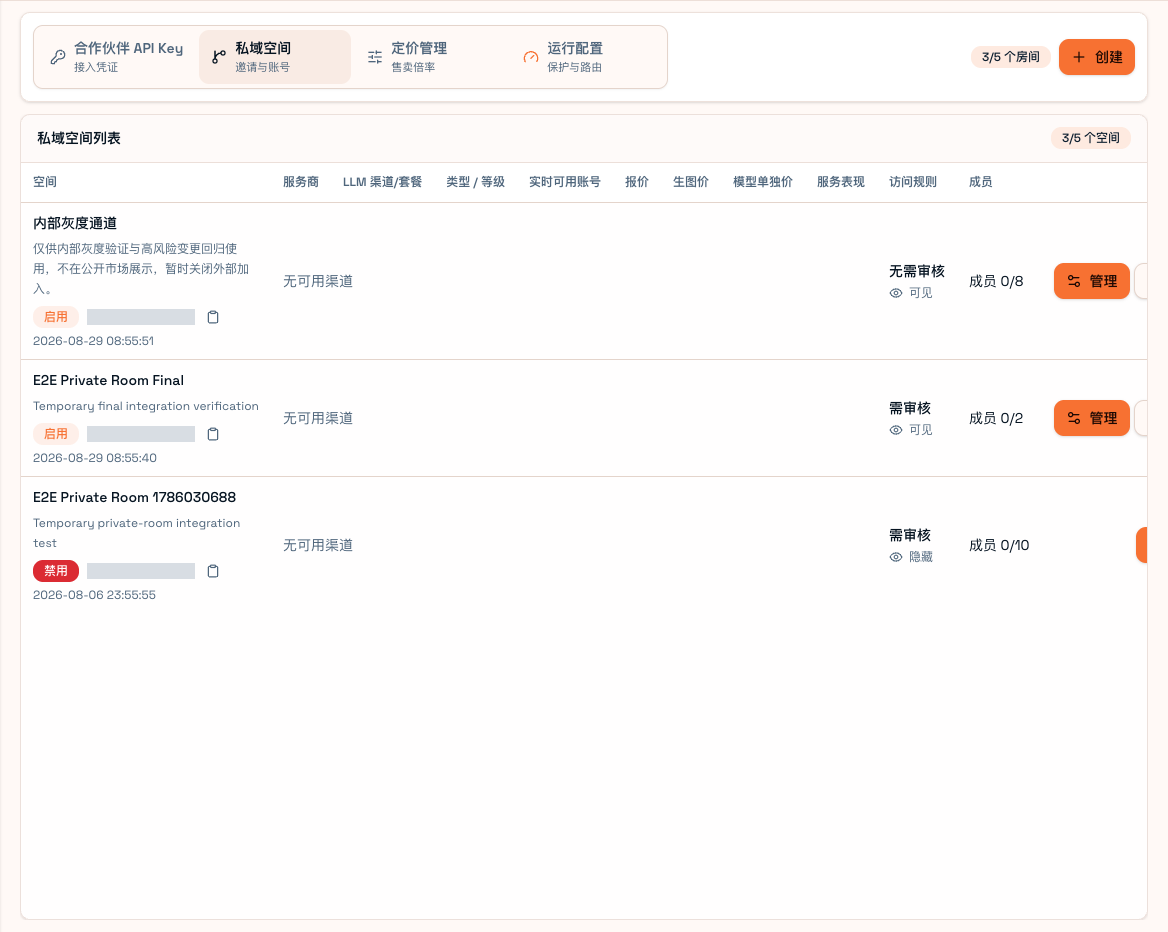Click the 成员 0/8 member count
Viewport: 1168px width, 932px height.
996,282
